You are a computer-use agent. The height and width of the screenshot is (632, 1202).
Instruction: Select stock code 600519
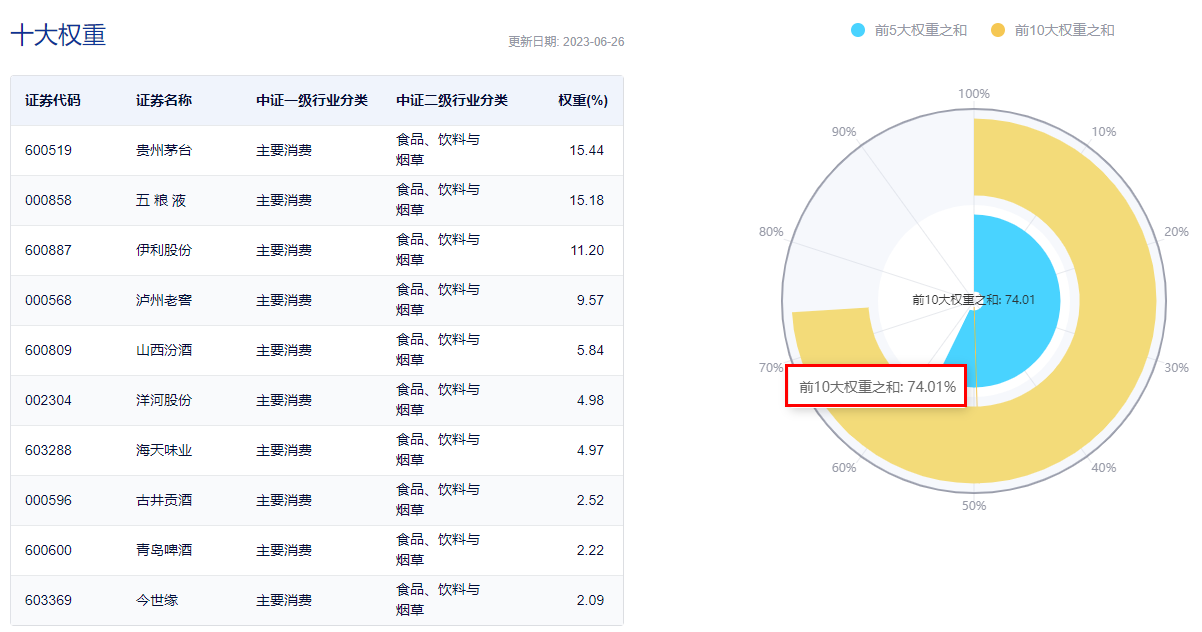click(49, 151)
